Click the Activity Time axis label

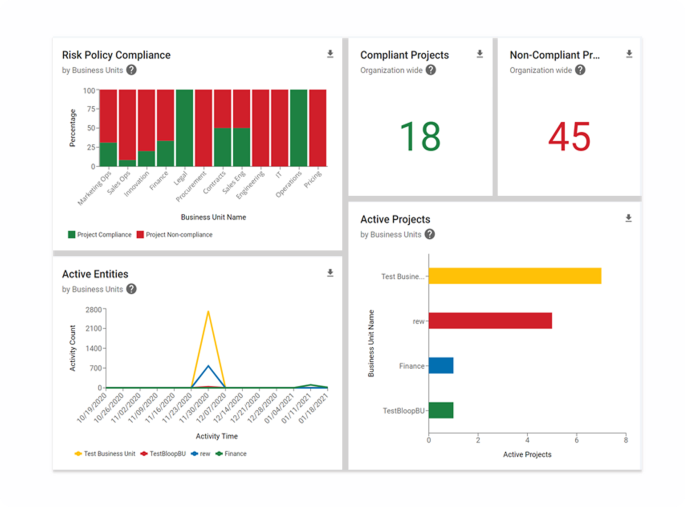(217, 436)
